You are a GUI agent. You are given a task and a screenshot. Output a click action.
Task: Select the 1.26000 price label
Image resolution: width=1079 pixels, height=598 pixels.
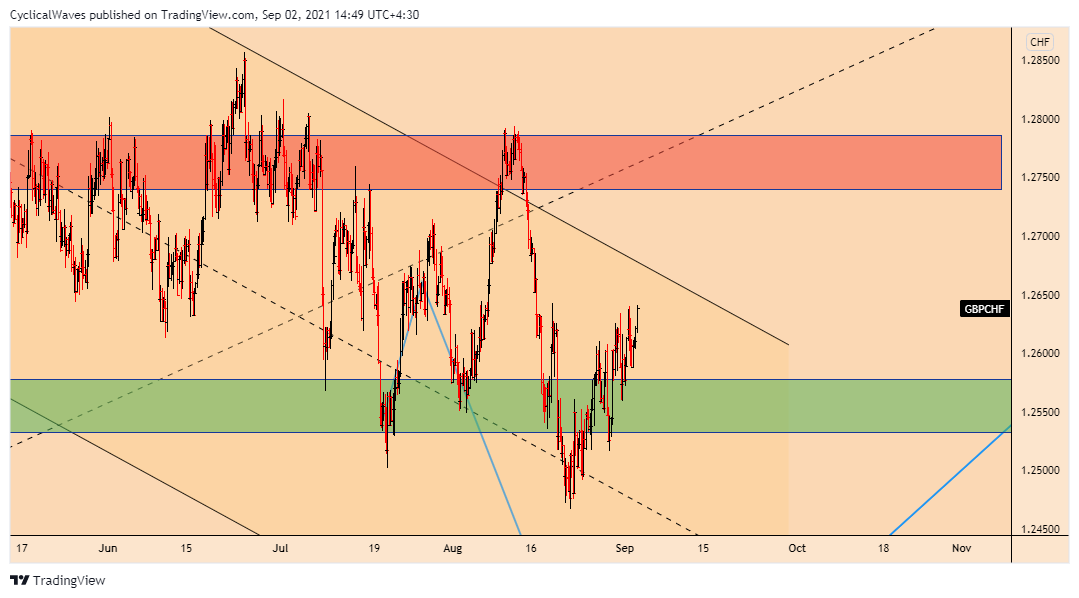[x=1040, y=353]
